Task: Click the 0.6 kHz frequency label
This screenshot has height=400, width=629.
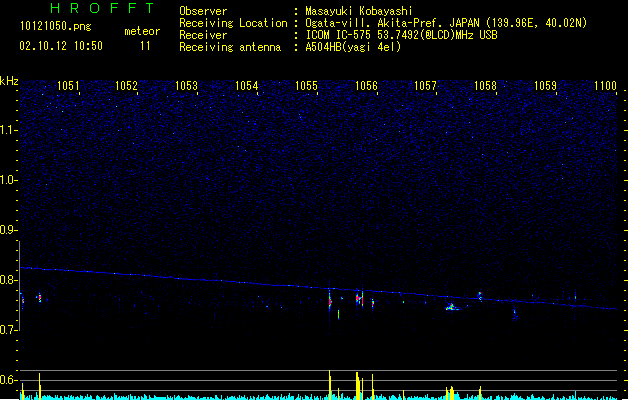Action: coord(8,380)
